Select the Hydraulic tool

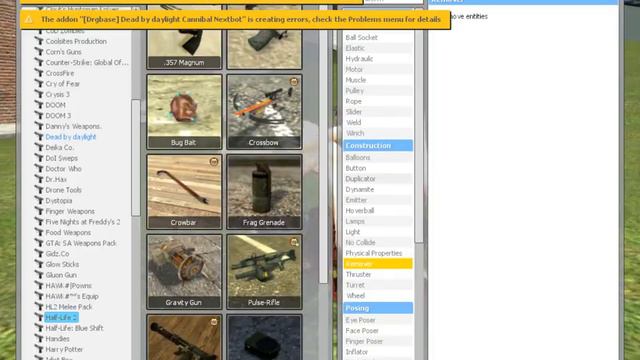[x=378, y=59]
